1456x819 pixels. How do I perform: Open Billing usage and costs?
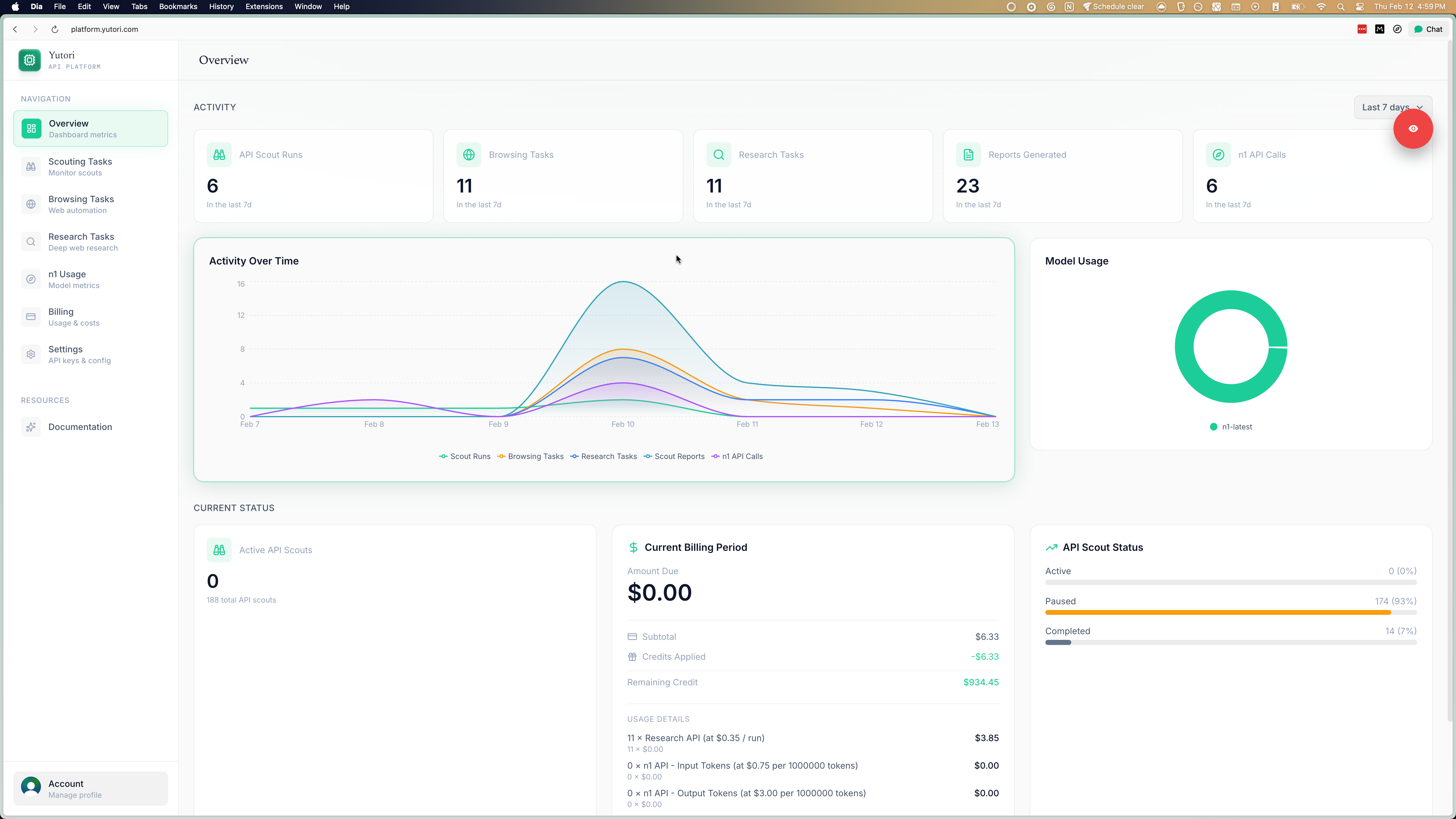pyautogui.click(x=90, y=317)
